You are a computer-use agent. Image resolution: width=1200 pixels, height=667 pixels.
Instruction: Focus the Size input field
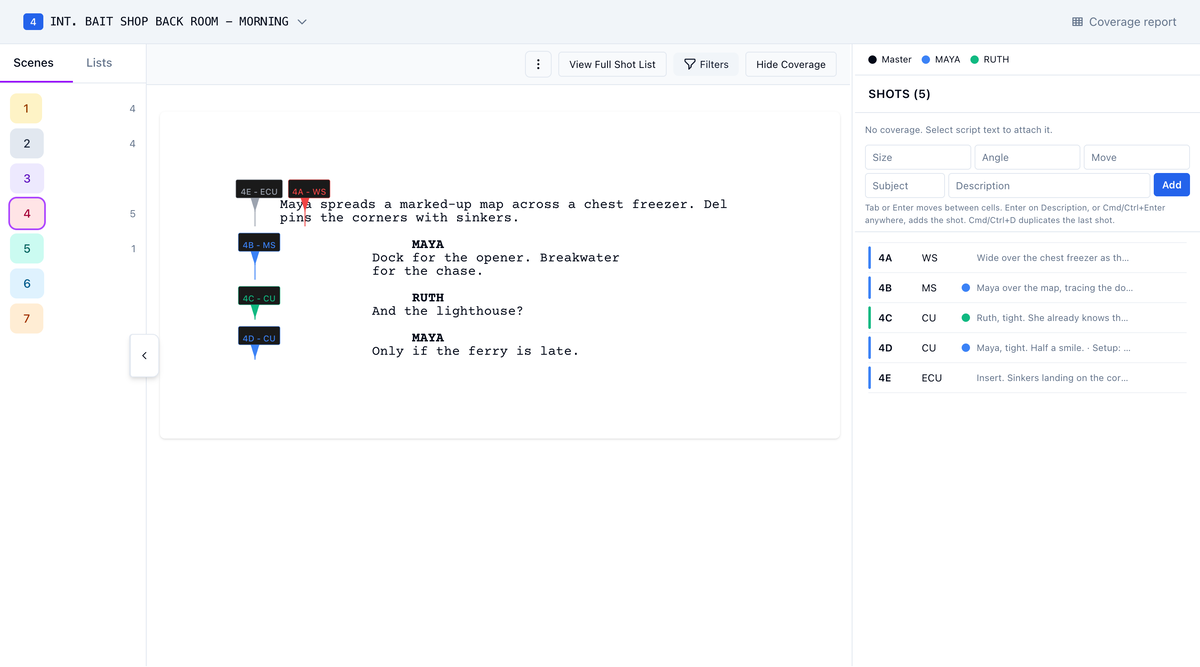(918, 157)
